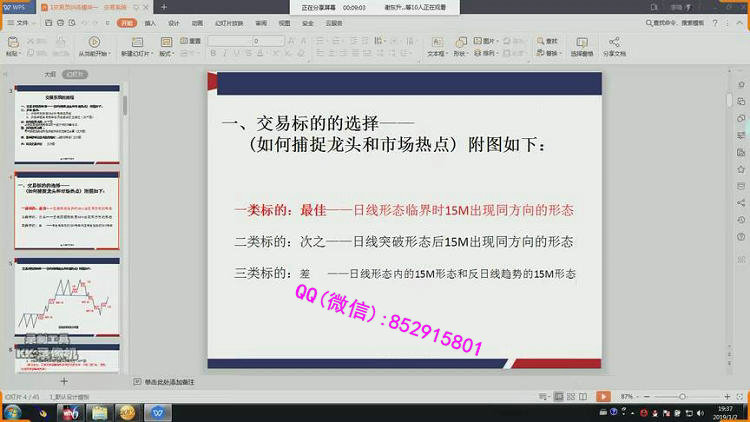Select the 幻灯片 thumbnails panel tab
Image resolution: width=750 pixels, height=422 pixels.
[x=74, y=74]
